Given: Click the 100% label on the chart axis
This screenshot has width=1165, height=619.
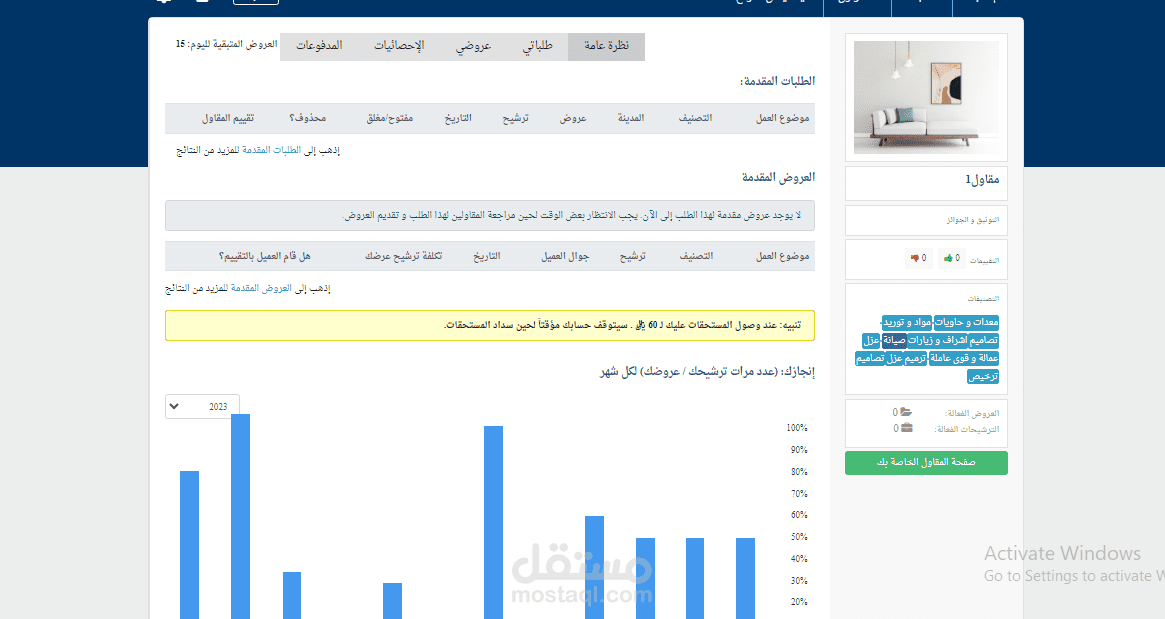Looking at the screenshot, I should 796,428.
